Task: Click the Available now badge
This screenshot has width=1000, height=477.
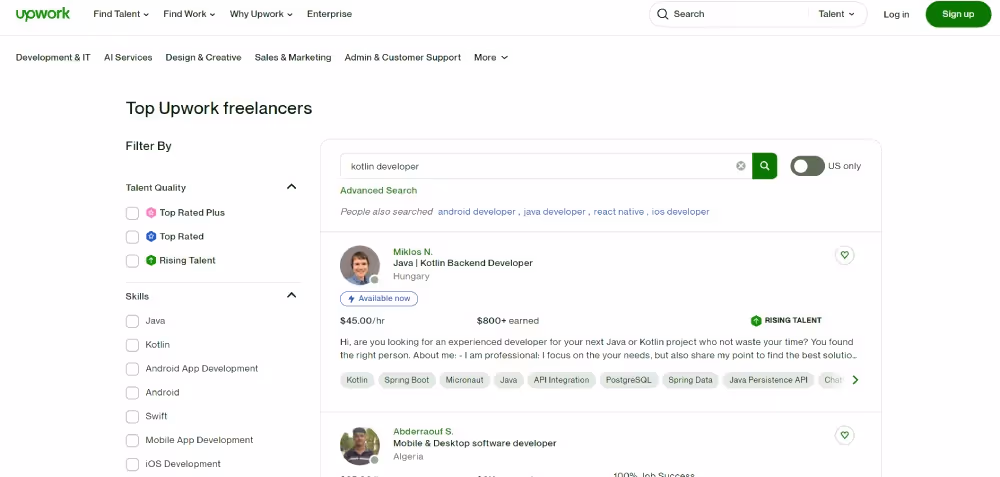Action: (x=379, y=298)
